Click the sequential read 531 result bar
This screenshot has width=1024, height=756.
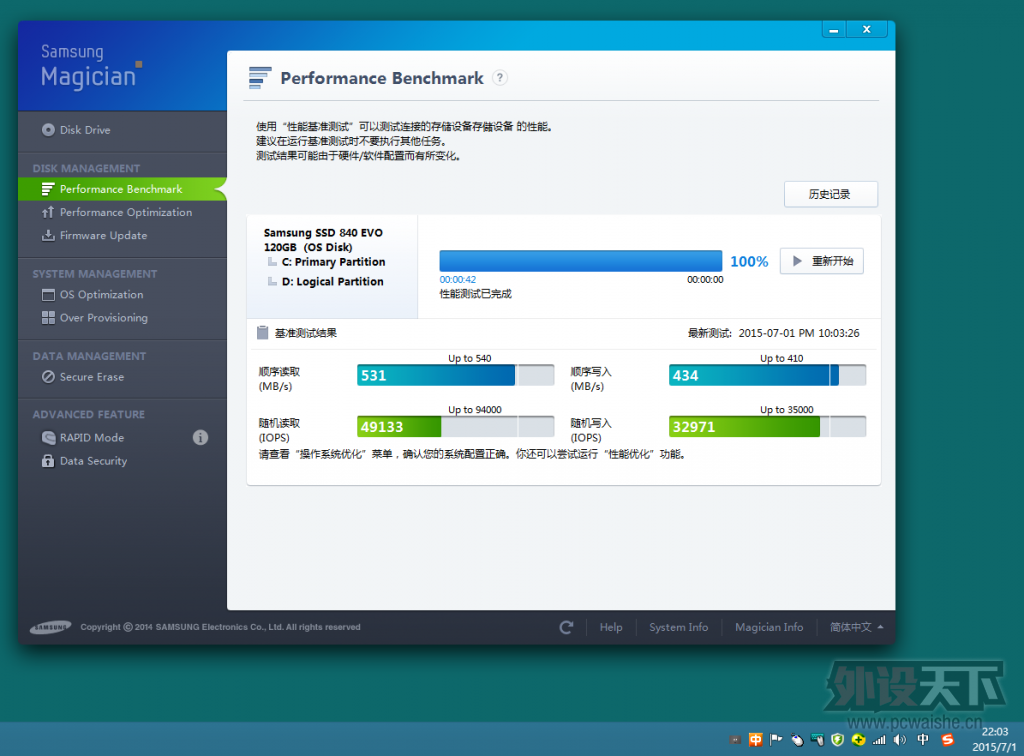pos(455,375)
